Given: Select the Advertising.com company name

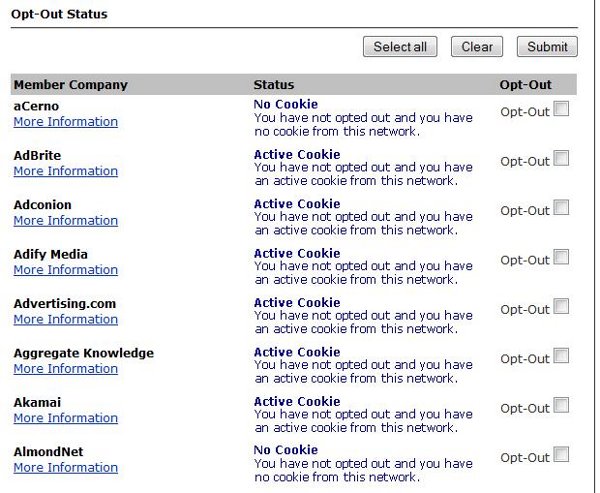Looking at the screenshot, I should (x=65, y=304).
